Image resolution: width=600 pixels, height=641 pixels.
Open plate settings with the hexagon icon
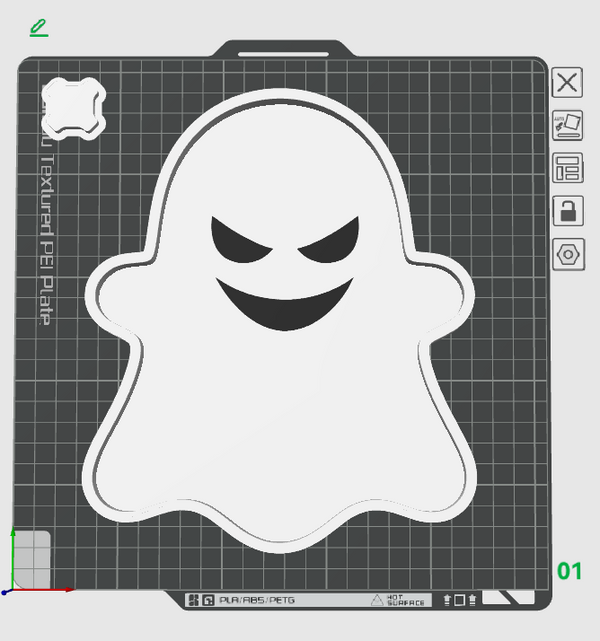pos(569,255)
